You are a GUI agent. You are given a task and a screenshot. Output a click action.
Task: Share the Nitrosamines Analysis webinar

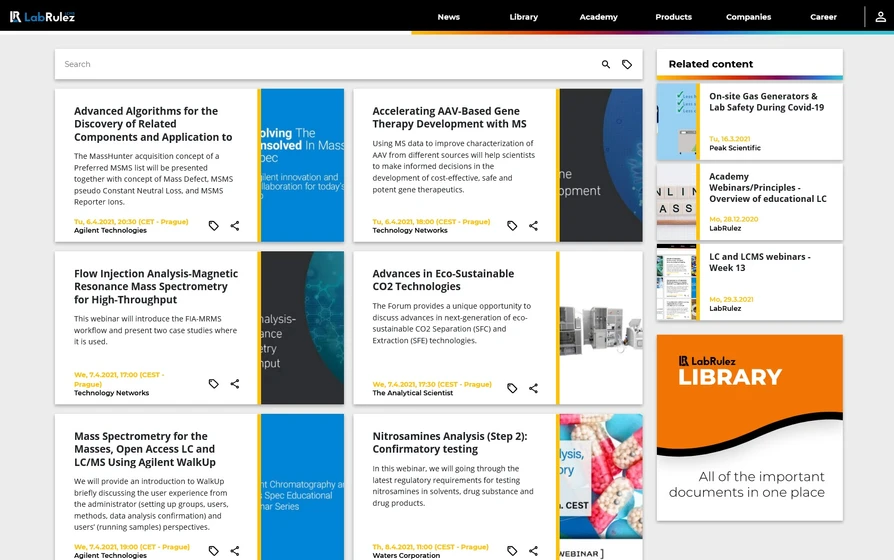click(533, 551)
